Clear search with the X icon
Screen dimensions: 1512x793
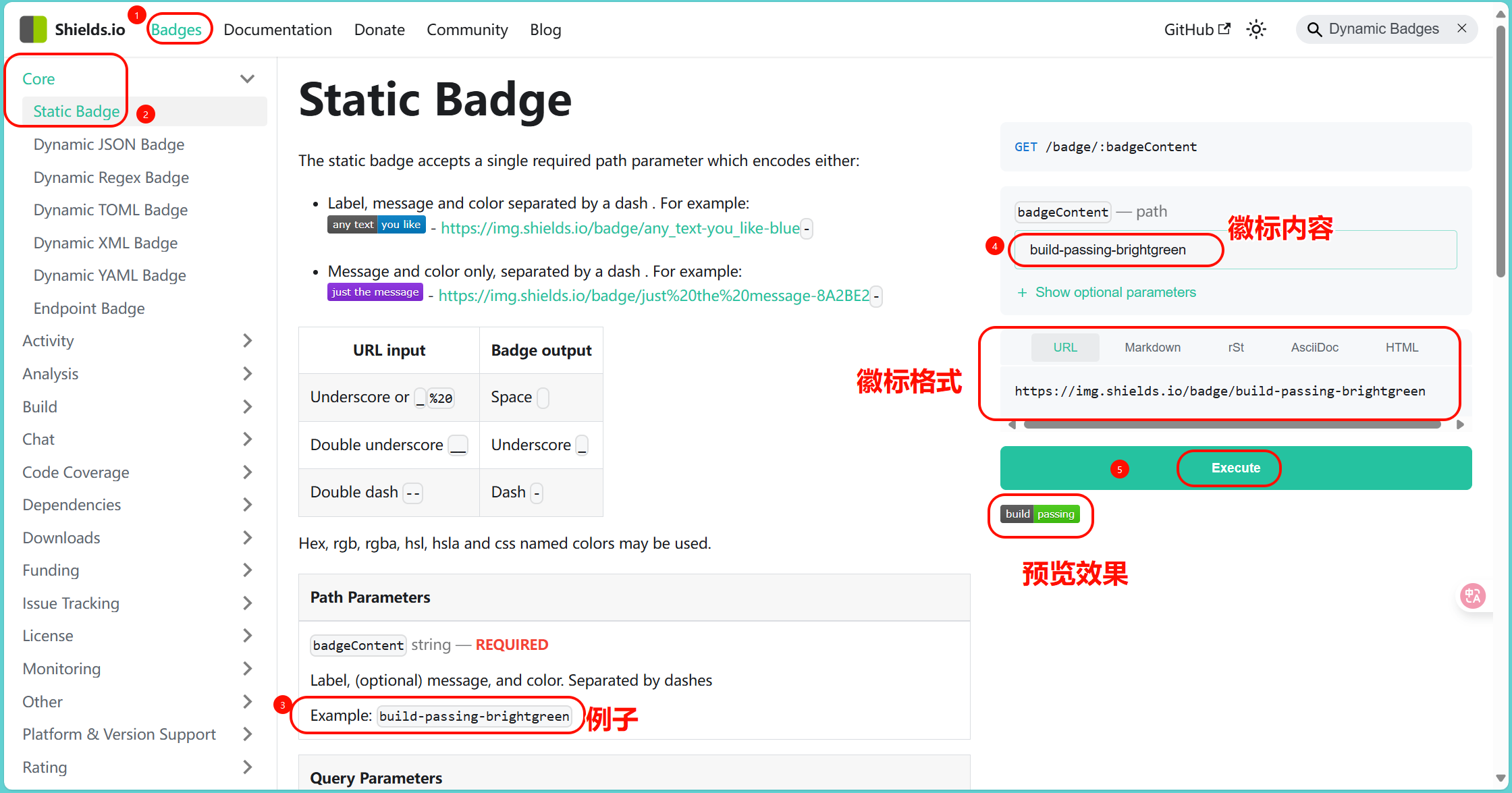coord(1461,28)
